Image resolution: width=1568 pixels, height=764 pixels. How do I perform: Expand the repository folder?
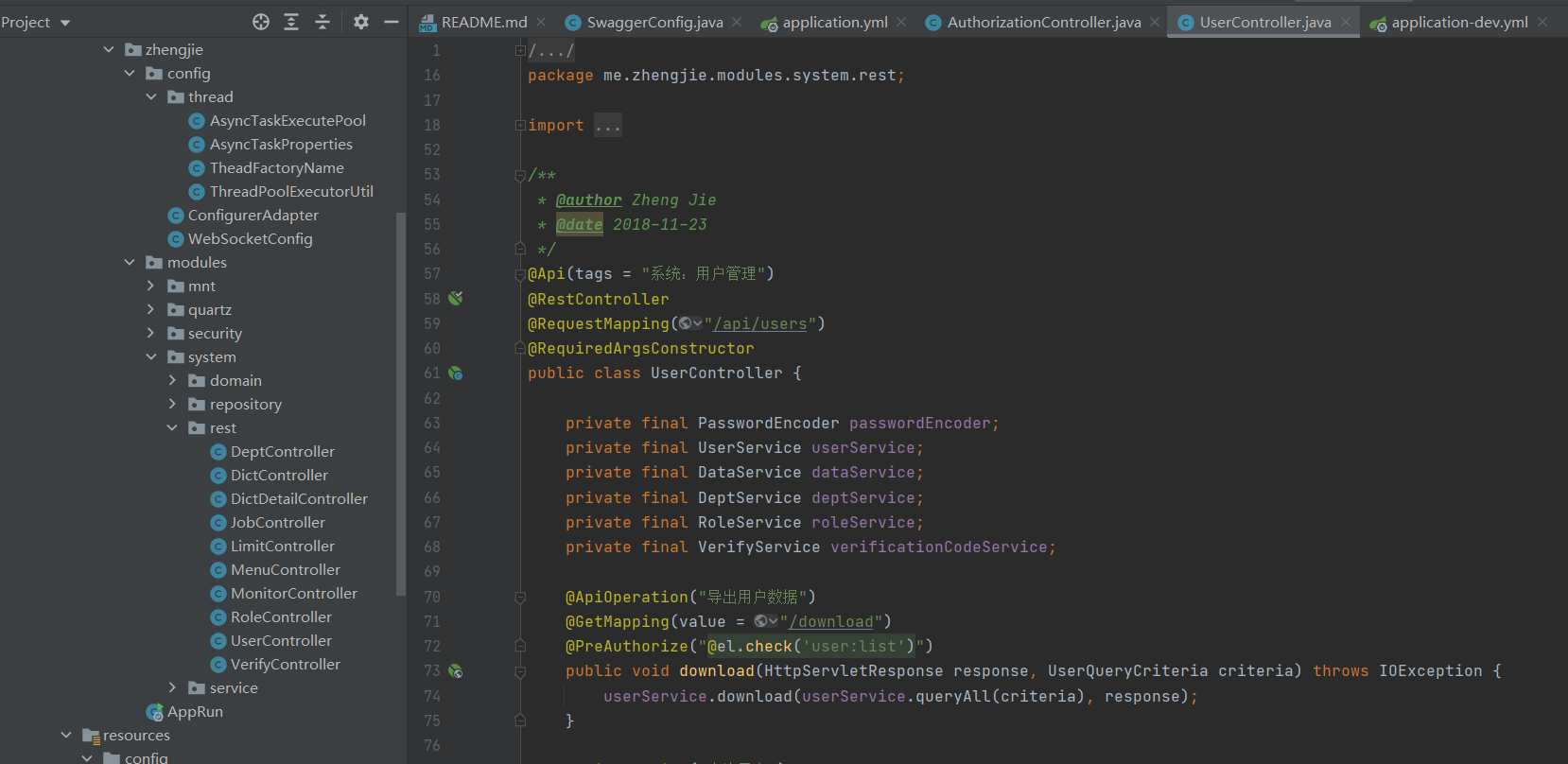click(172, 404)
